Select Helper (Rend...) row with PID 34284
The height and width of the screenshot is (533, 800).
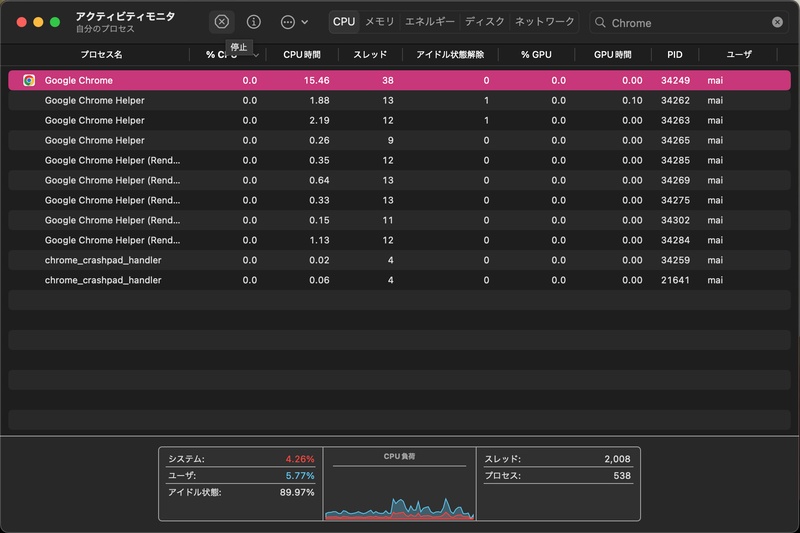pyautogui.click(x=399, y=240)
